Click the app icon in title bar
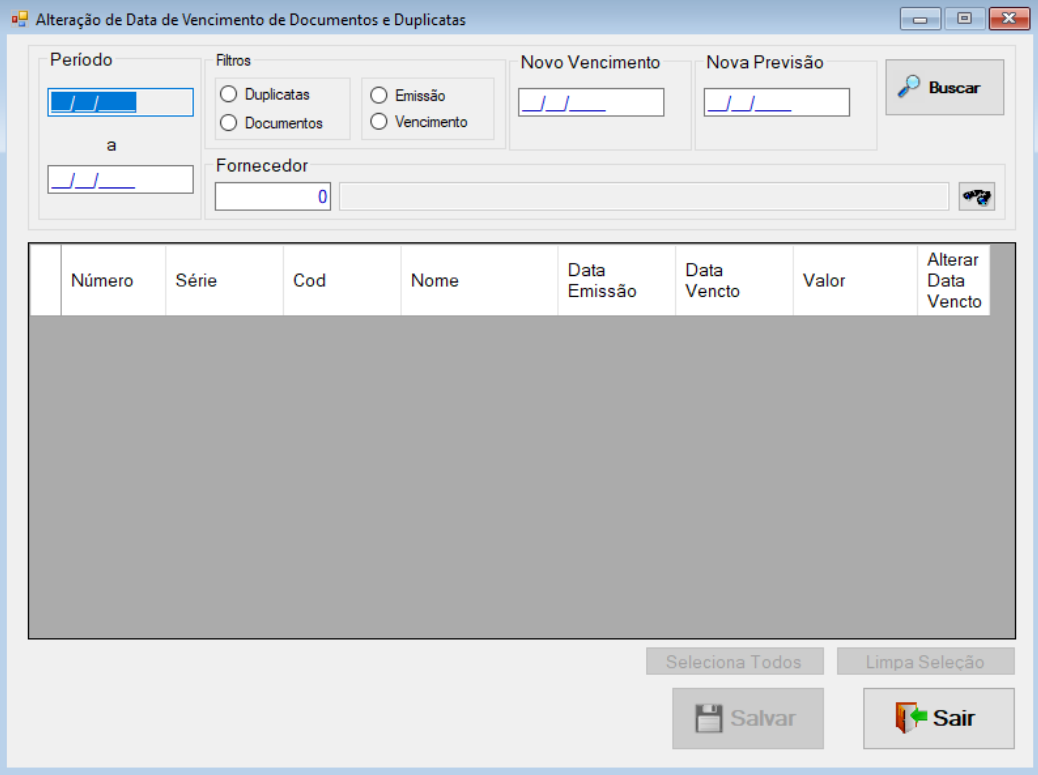The width and height of the screenshot is (1038, 775). click(x=19, y=19)
